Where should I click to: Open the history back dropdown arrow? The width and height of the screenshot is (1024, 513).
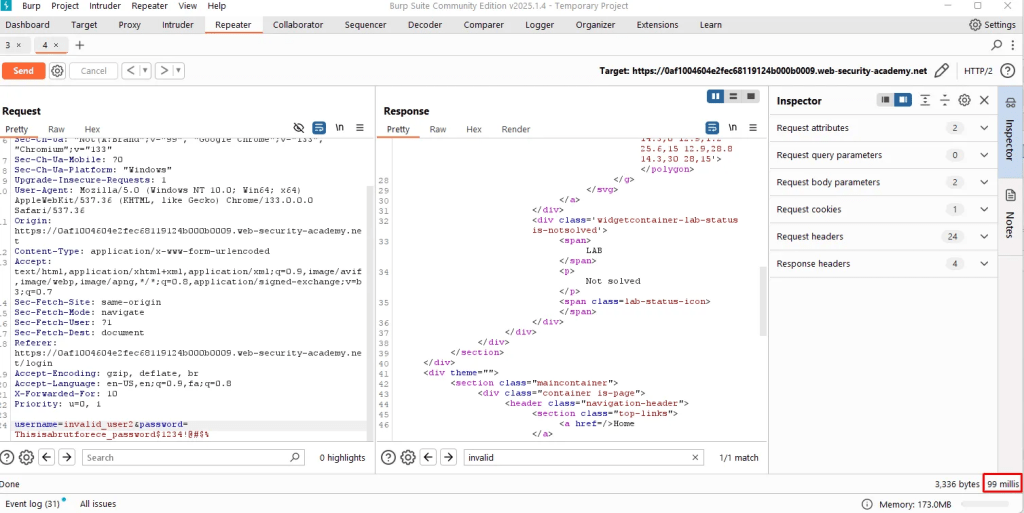coord(145,71)
